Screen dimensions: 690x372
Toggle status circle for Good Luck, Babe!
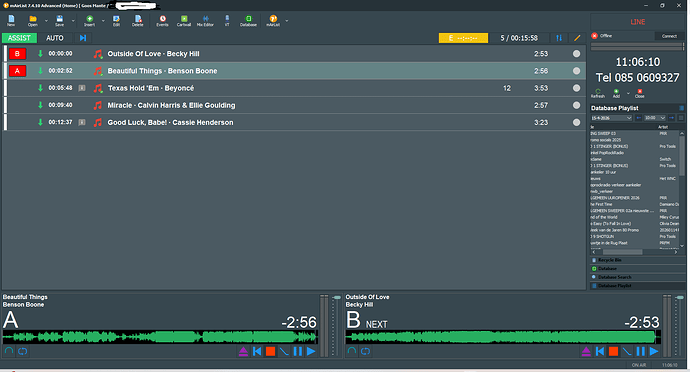(576, 122)
